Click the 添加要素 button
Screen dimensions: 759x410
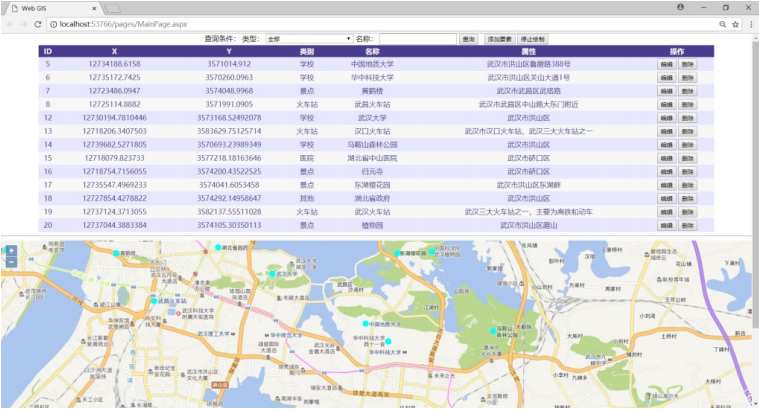coord(500,39)
